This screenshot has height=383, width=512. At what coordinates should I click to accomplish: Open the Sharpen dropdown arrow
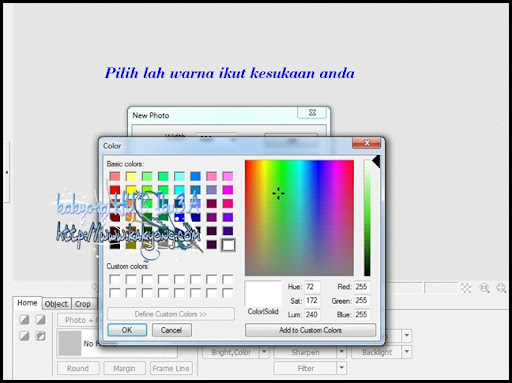click(341, 352)
